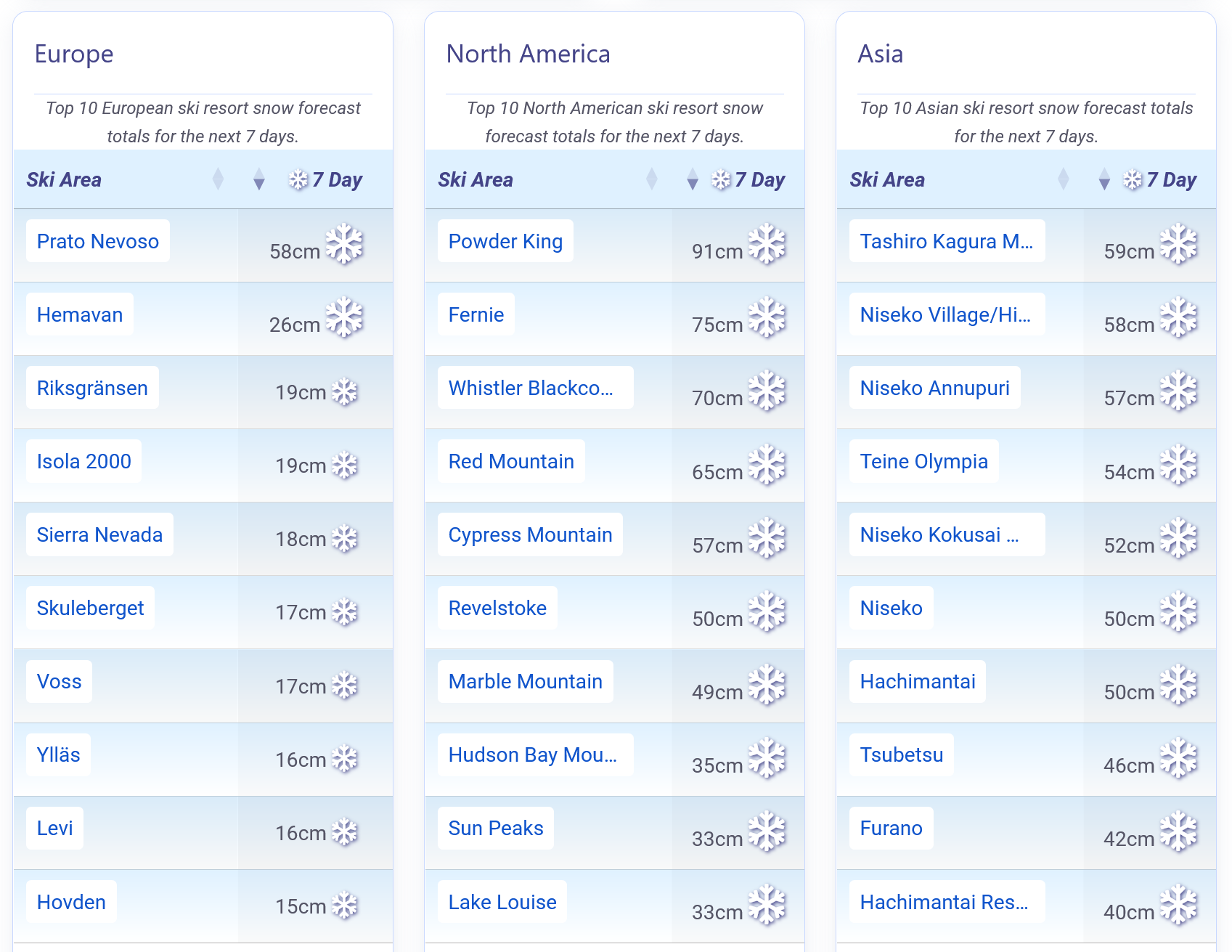Open the Whistler Blackcomb resort link
The height and width of the screenshot is (952, 1232).
pos(531,388)
